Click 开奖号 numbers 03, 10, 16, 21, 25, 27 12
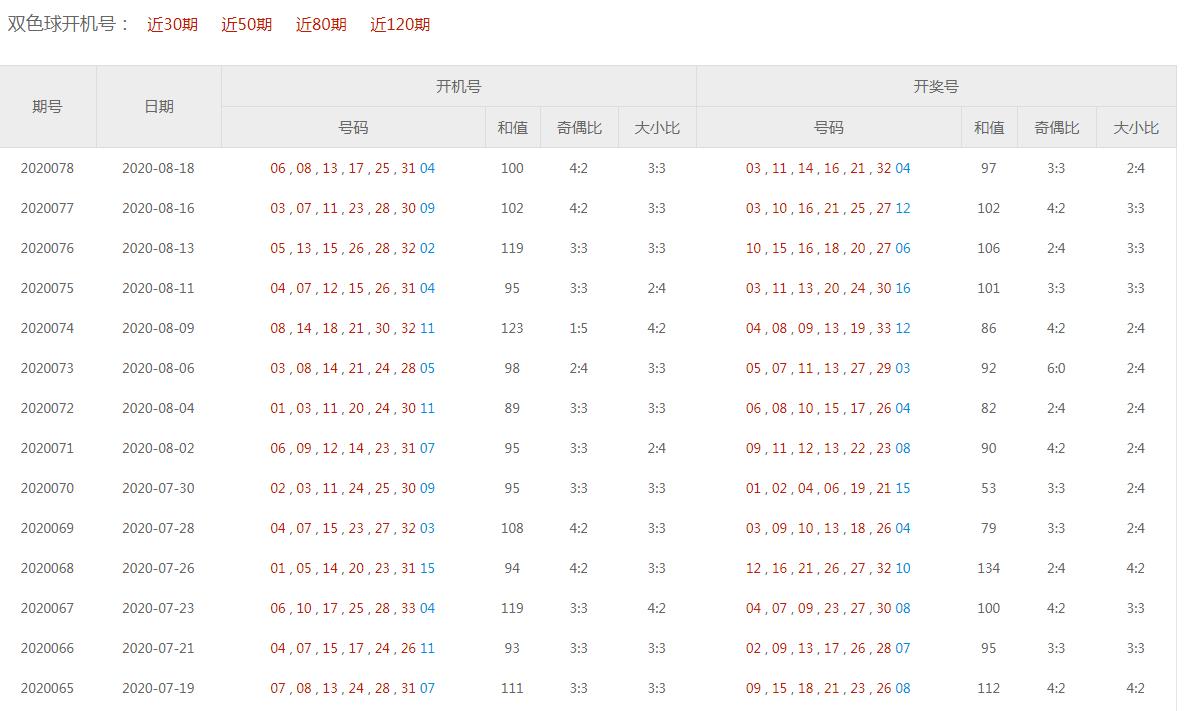The image size is (1184, 711). click(828, 208)
